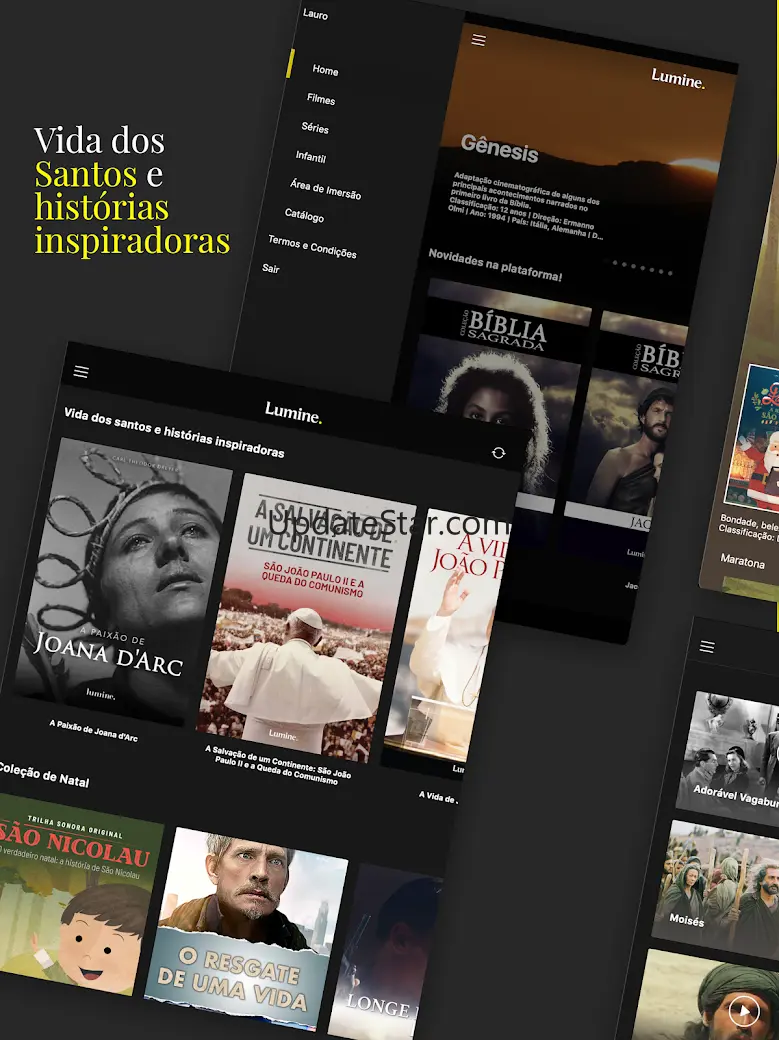Click the Lumine logo above Vida dos santos
Screen dimensions: 779x1040
pyautogui.click(x=293, y=413)
